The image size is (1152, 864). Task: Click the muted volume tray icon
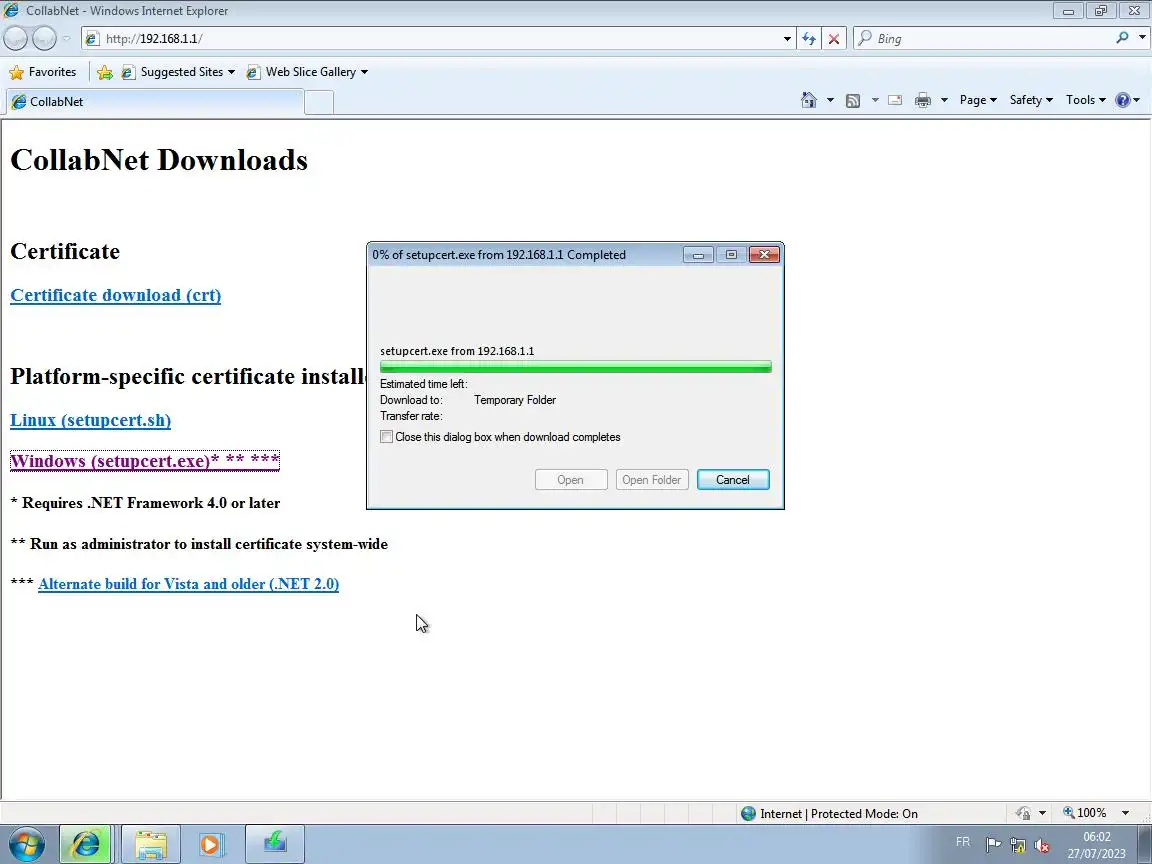[1042, 845]
